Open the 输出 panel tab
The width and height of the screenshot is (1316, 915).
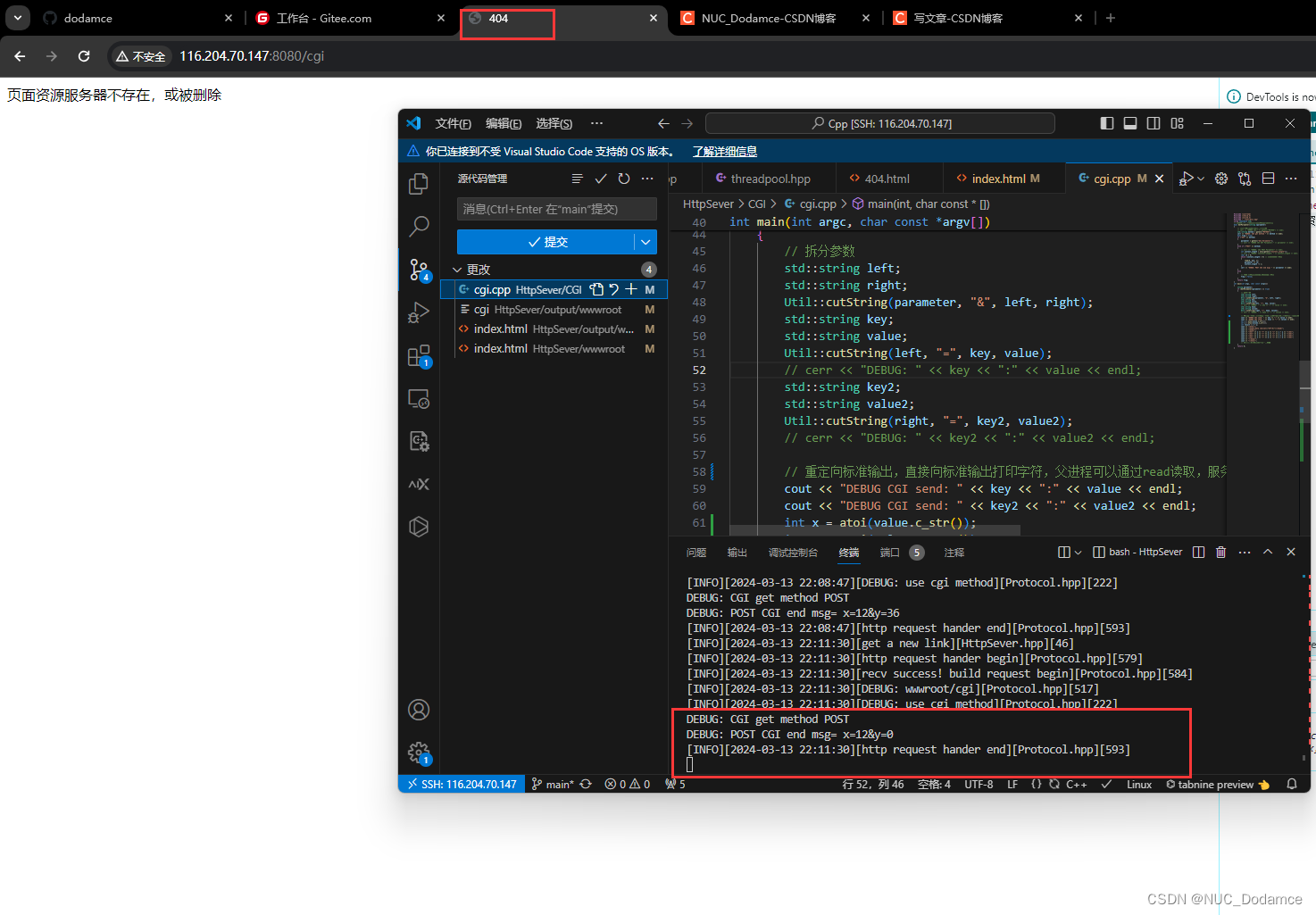tap(737, 553)
